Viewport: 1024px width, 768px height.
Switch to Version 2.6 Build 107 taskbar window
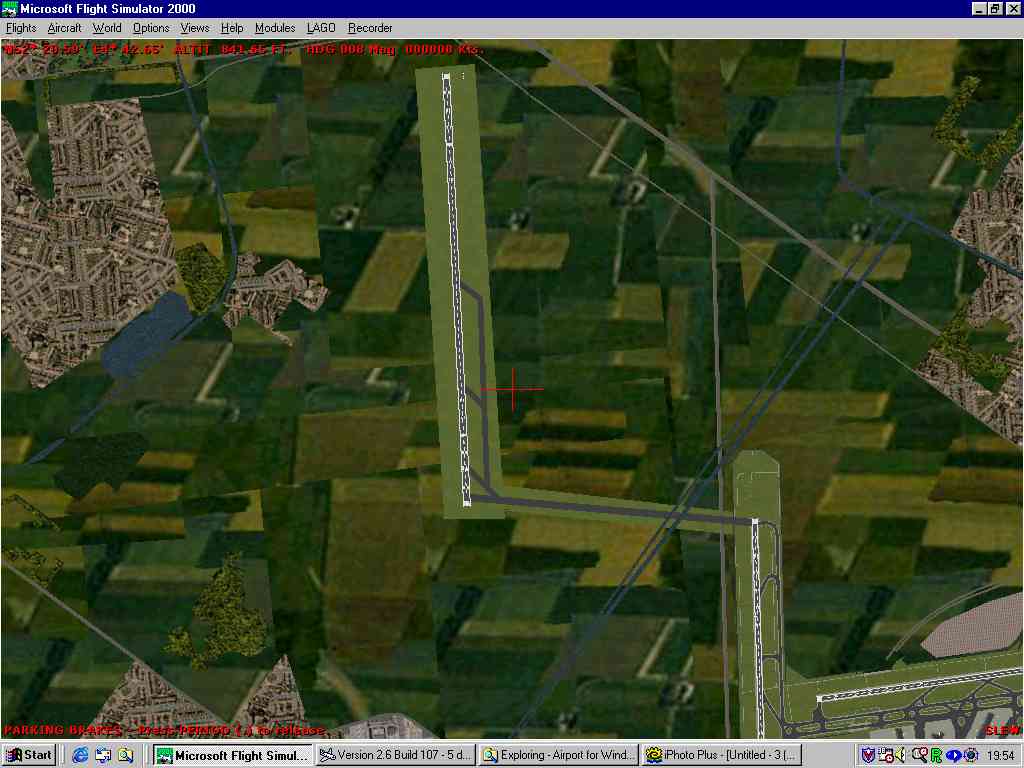pos(395,755)
